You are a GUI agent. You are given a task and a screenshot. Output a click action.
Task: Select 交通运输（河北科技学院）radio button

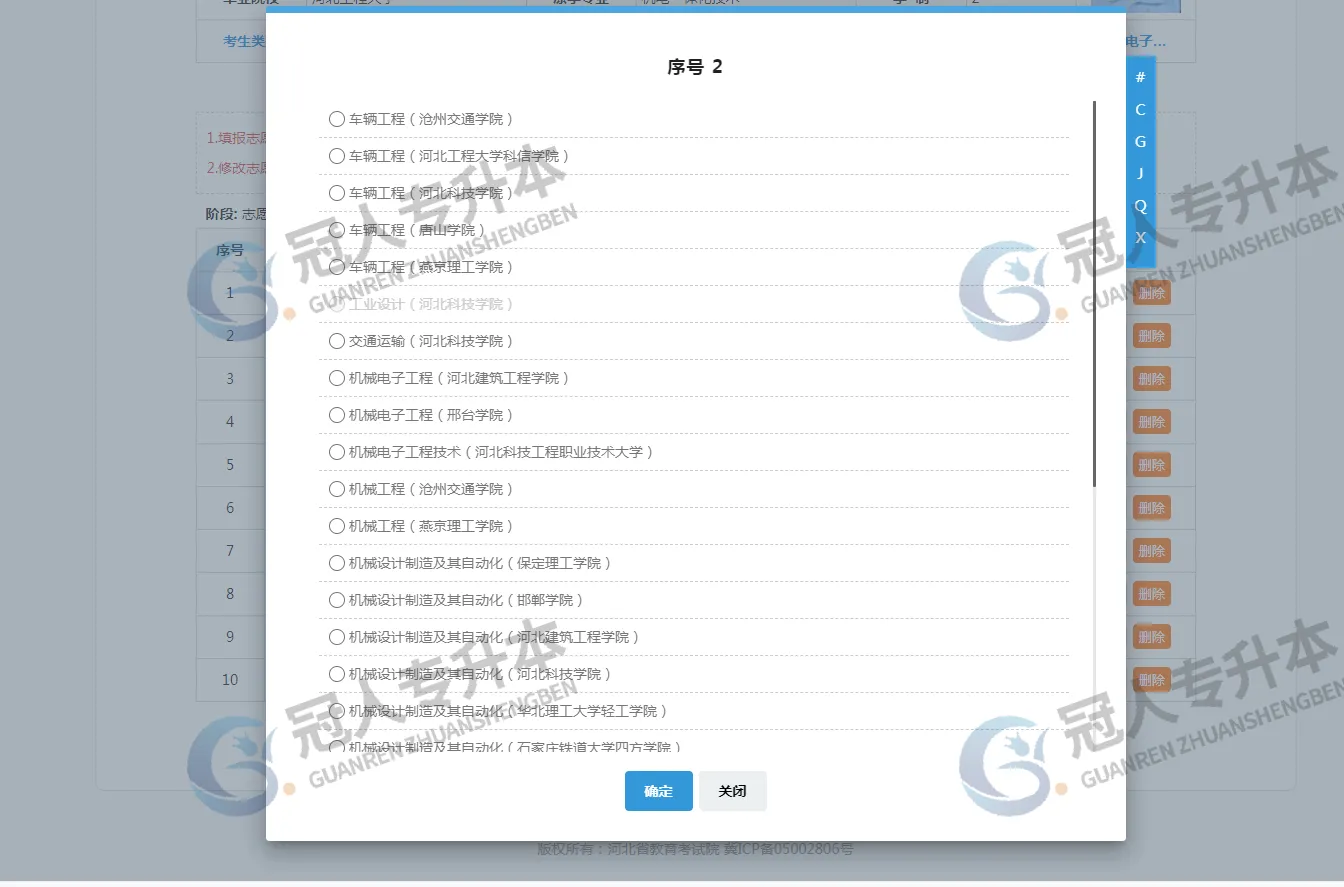pyautogui.click(x=337, y=341)
